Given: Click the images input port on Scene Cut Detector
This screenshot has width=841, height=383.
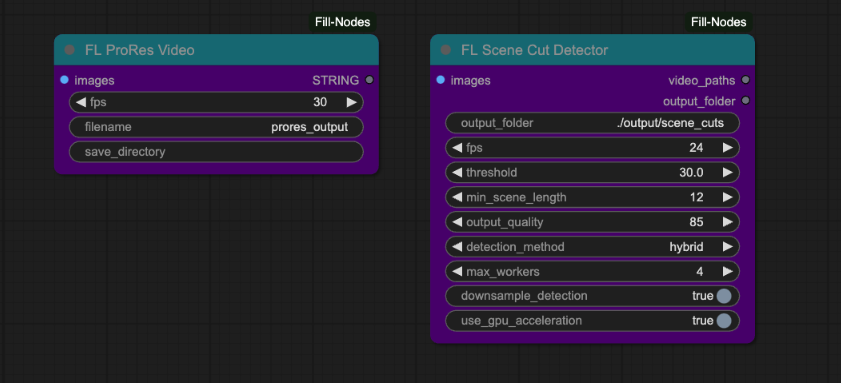Looking at the screenshot, I should 441,80.
